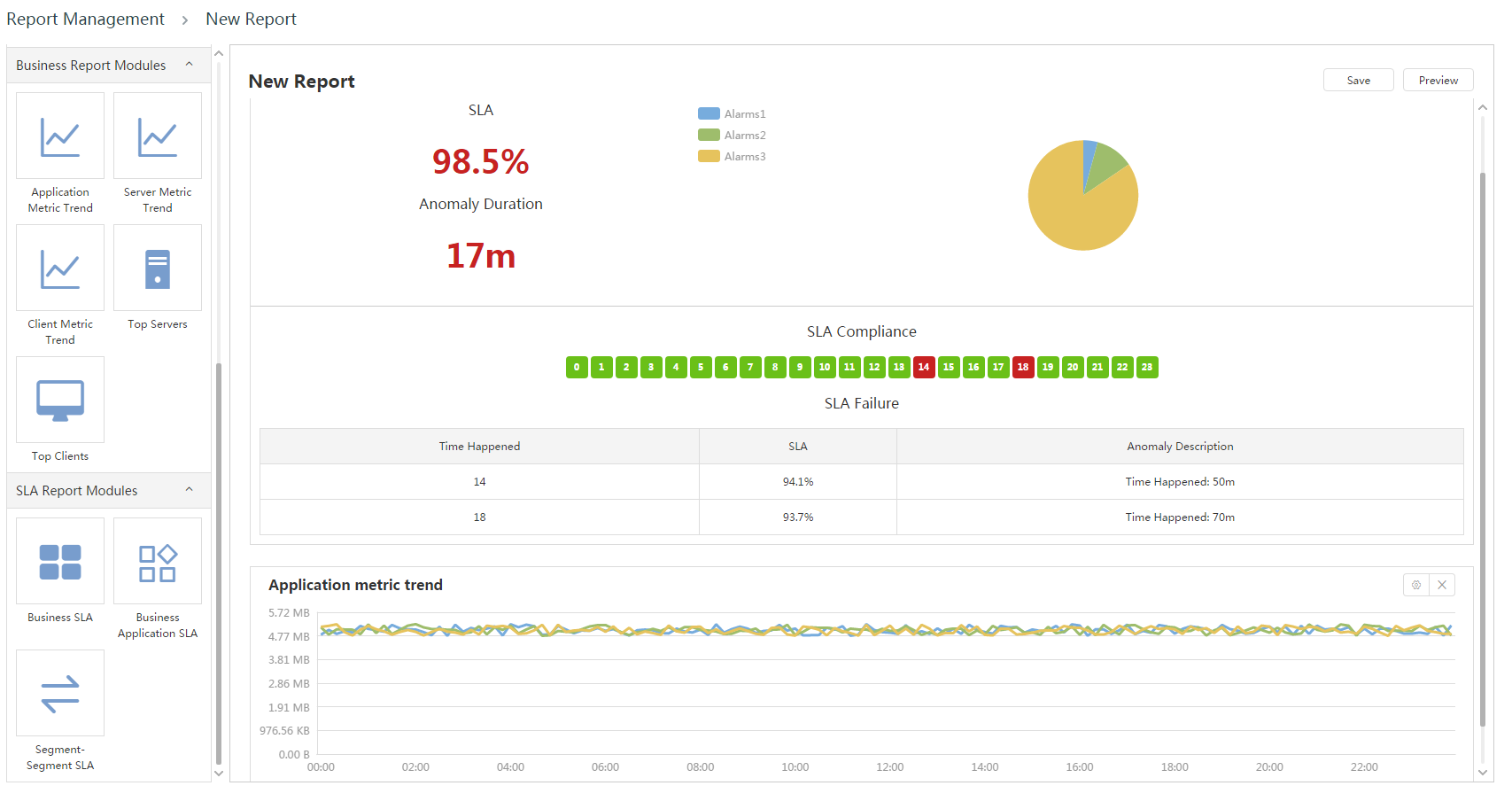Add the Top Servers module

[x=158, y=268]
